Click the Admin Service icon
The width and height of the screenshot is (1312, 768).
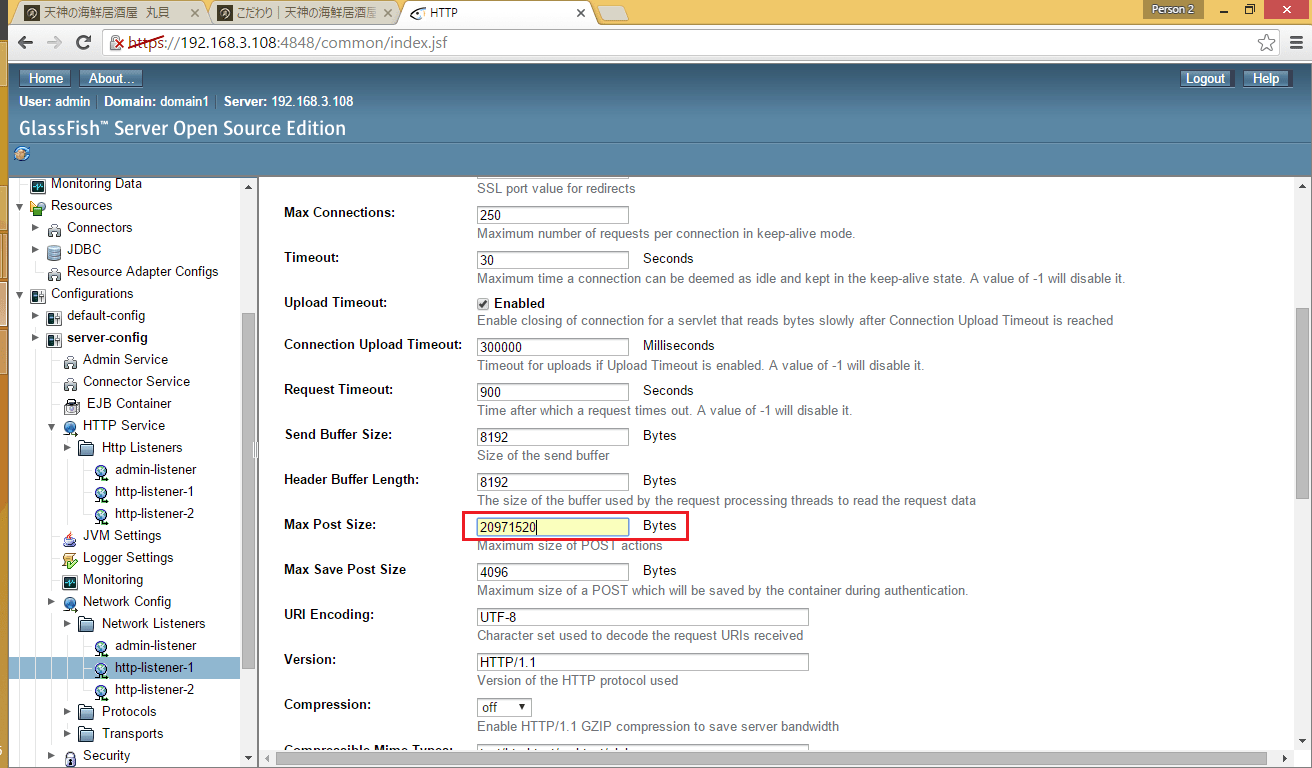[x=70, y=361]
